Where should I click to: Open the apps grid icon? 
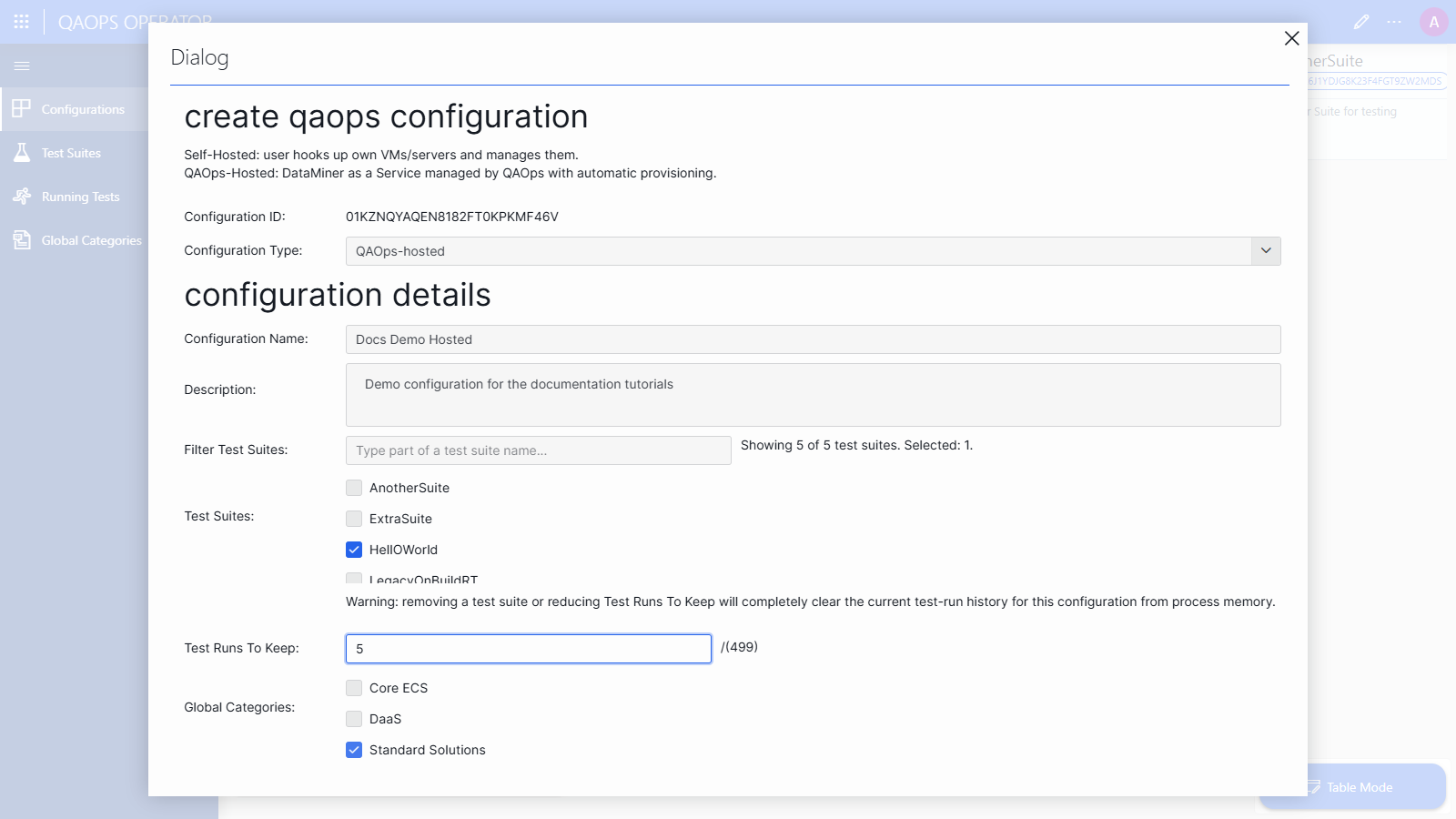pos(22,21)
